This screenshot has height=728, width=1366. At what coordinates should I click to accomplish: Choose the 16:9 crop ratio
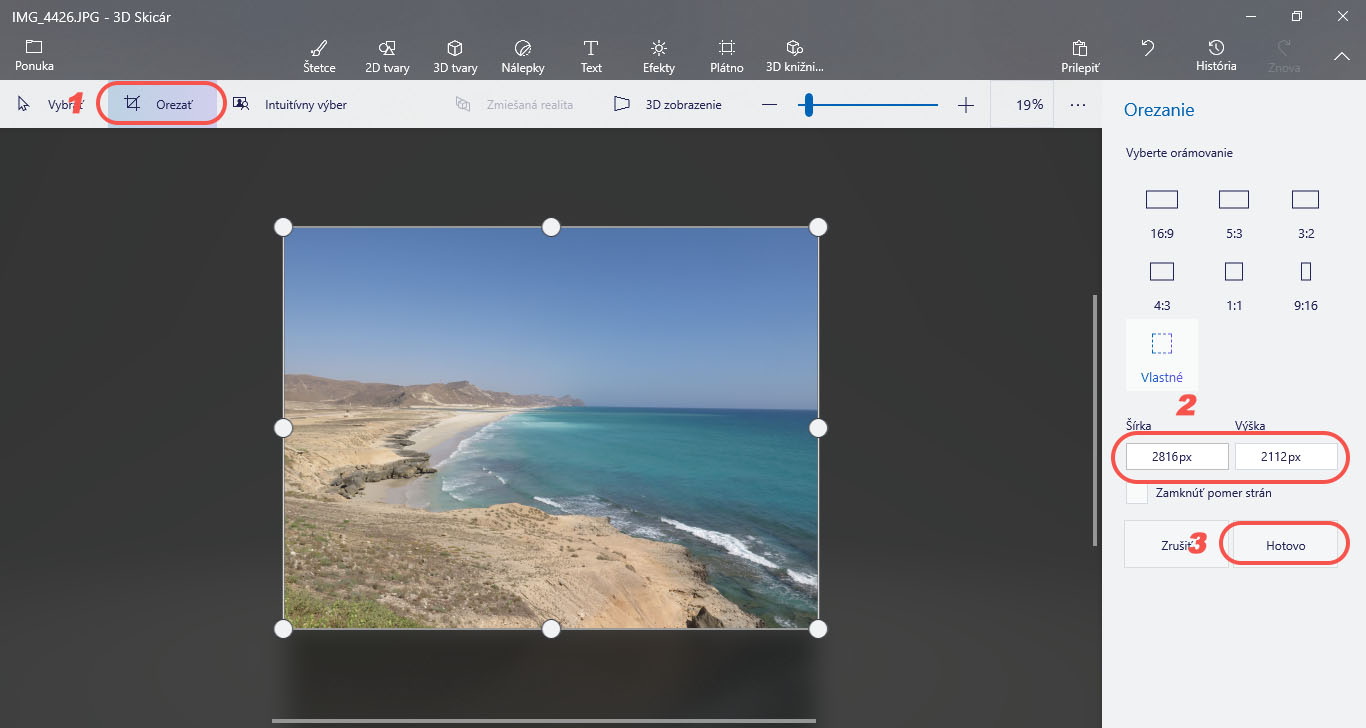(1161, 212)
